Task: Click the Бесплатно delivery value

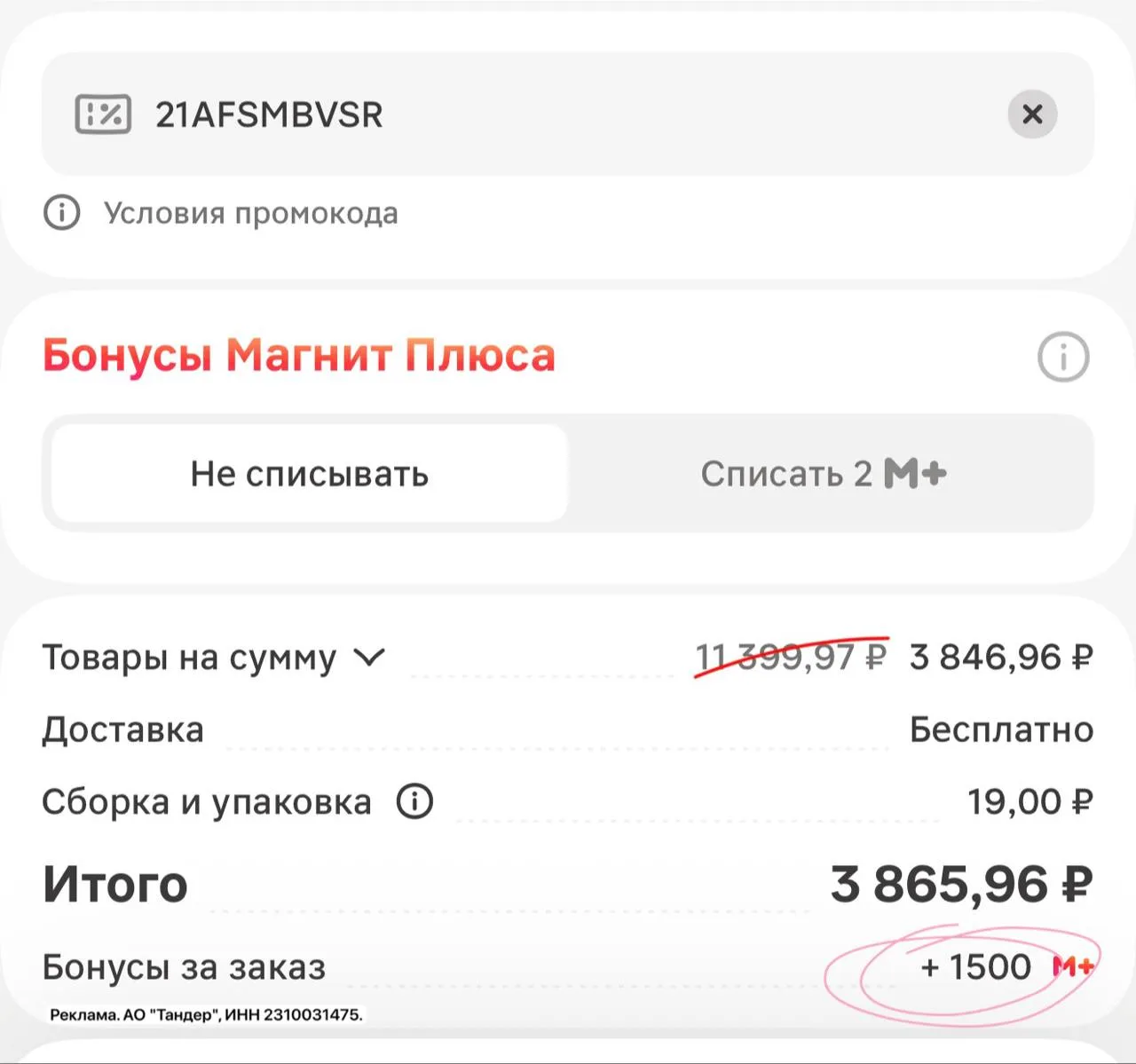Action: tap(1001, 729)
